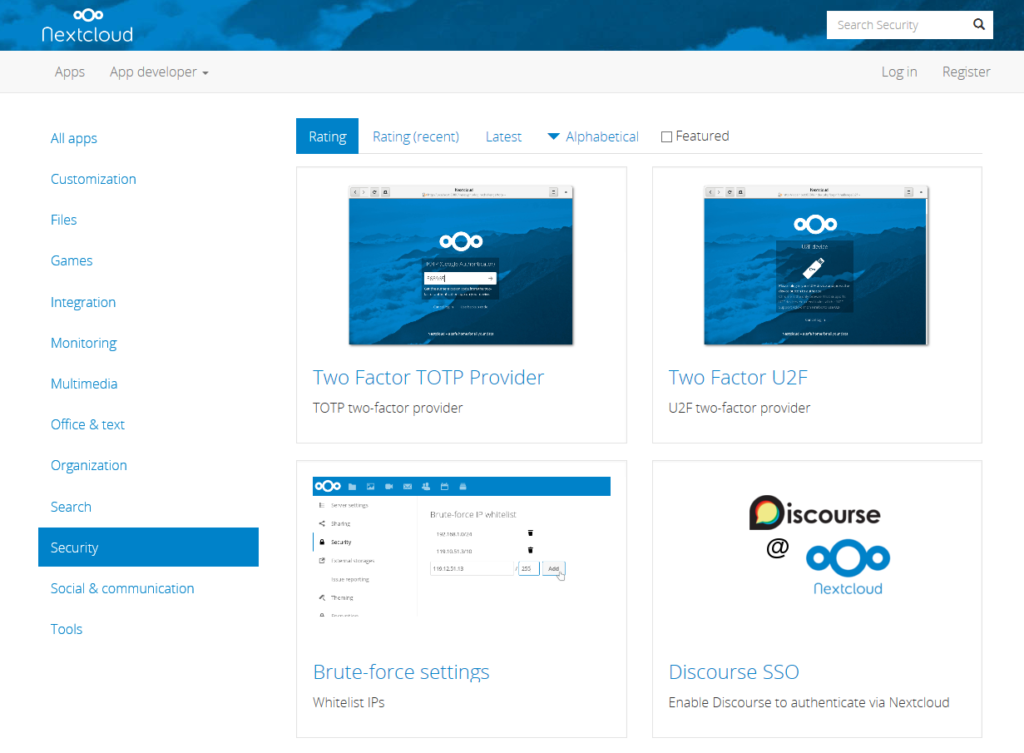Viewport: 1024px width, 753px height.
Task: Open the Files category
Action: 63,220
